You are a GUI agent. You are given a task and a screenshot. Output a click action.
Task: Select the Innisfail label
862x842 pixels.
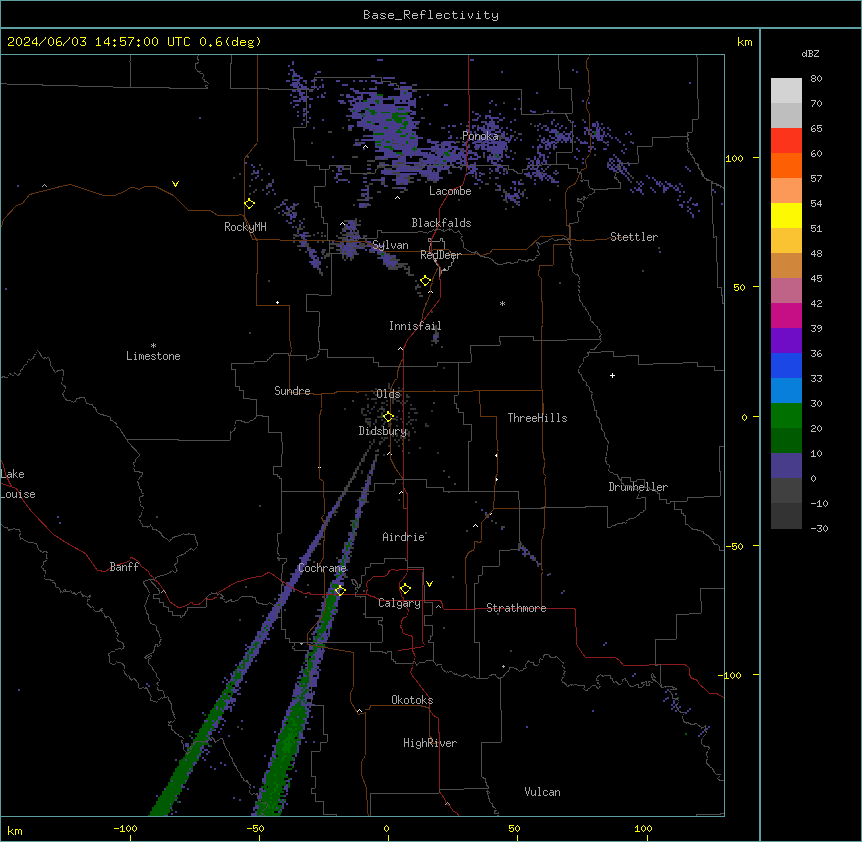[415, 326]
